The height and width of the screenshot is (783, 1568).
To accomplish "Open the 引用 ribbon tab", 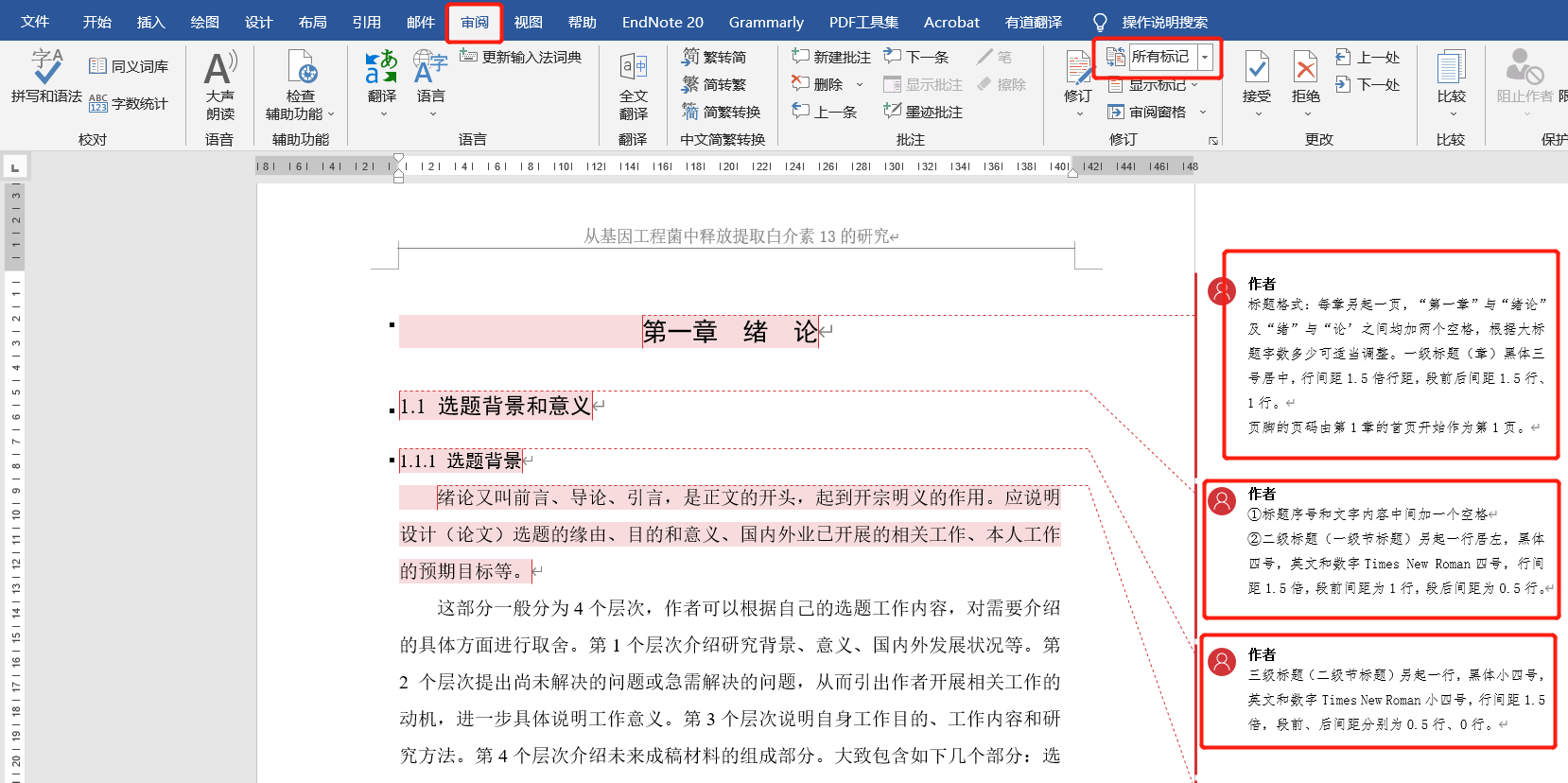I will [x=366, y=22].
